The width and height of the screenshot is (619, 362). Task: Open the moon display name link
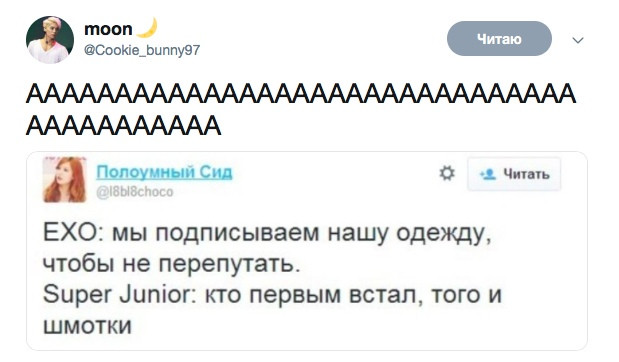click(x=108, y=29)
